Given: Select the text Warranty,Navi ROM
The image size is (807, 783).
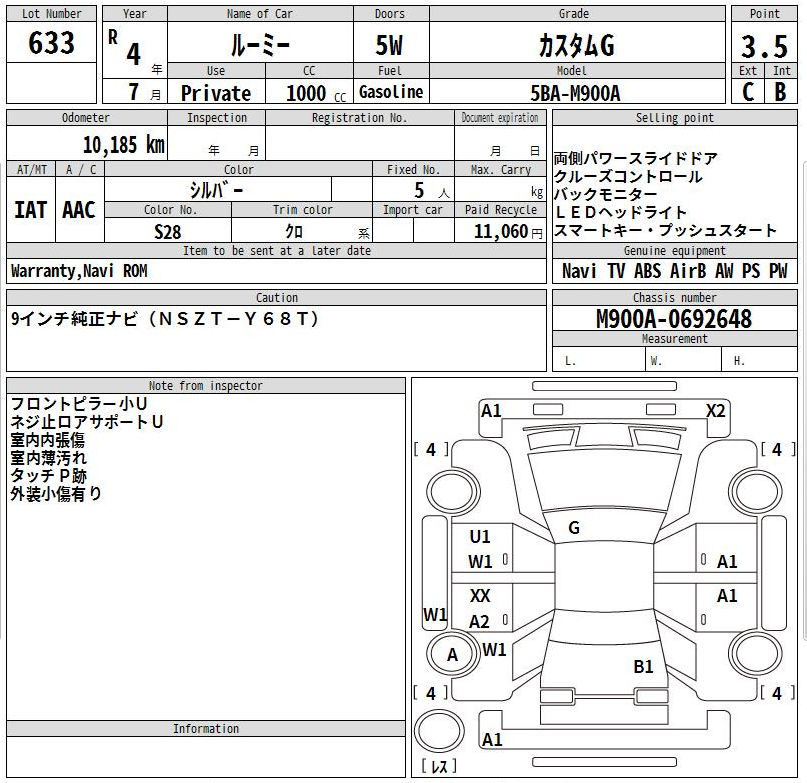Looking at the screenshot, I should pos(79,271).
